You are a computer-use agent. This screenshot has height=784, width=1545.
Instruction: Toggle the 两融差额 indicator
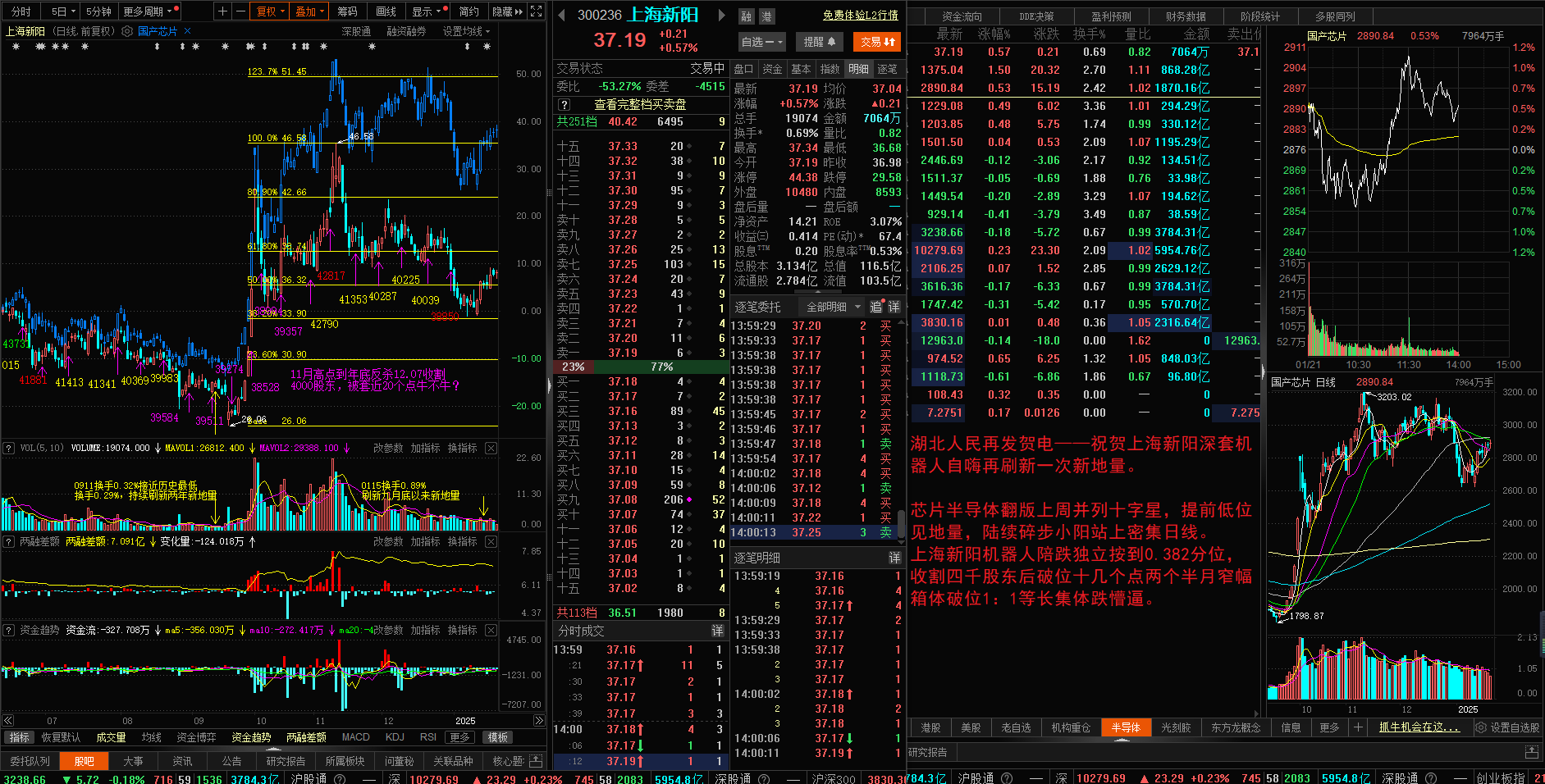[306, 737]
